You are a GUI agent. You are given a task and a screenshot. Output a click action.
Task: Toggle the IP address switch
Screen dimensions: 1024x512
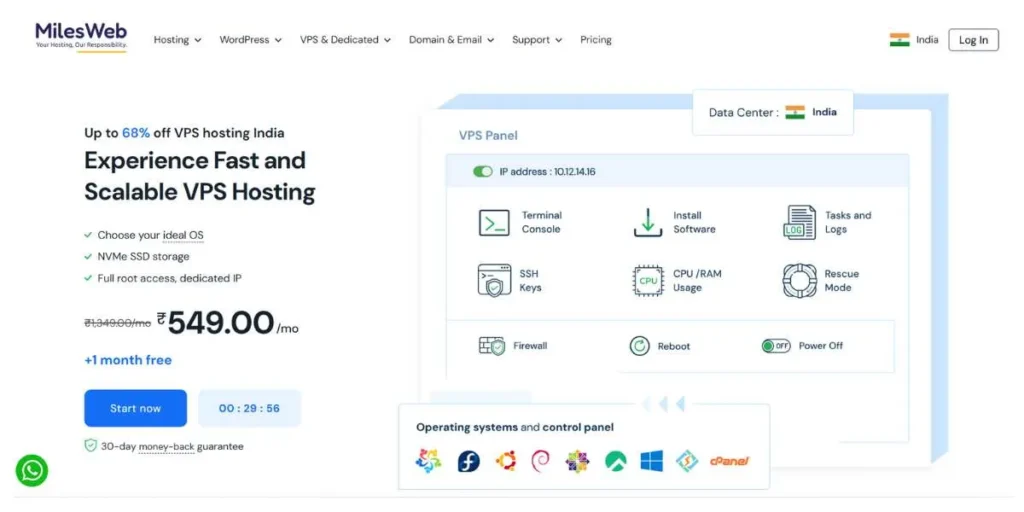click(x=483, y=172)
